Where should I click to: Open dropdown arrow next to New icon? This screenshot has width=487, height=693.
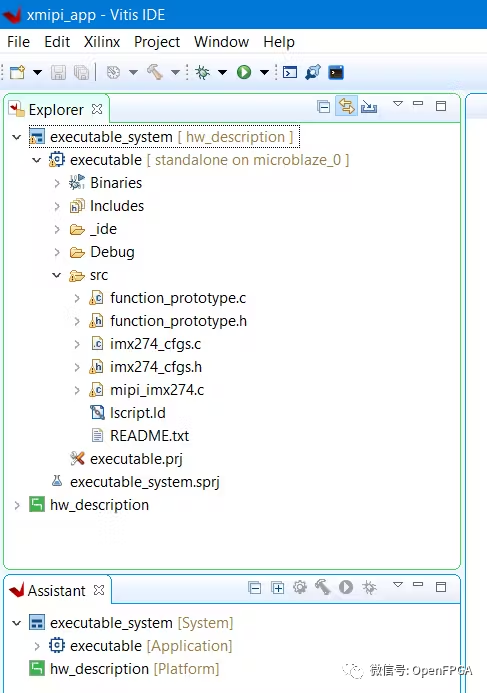pos(38,72)
